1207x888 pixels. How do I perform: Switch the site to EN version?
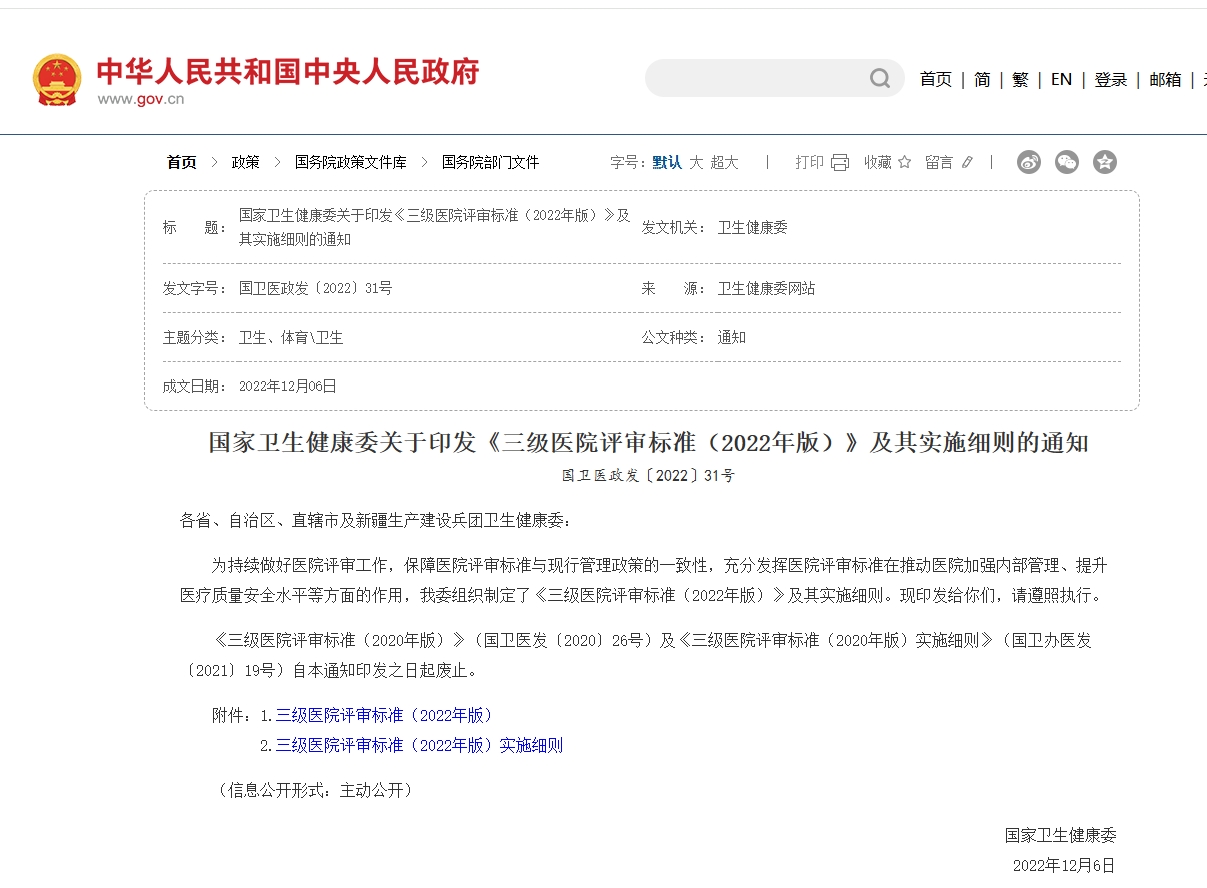tap(1061, 80)
